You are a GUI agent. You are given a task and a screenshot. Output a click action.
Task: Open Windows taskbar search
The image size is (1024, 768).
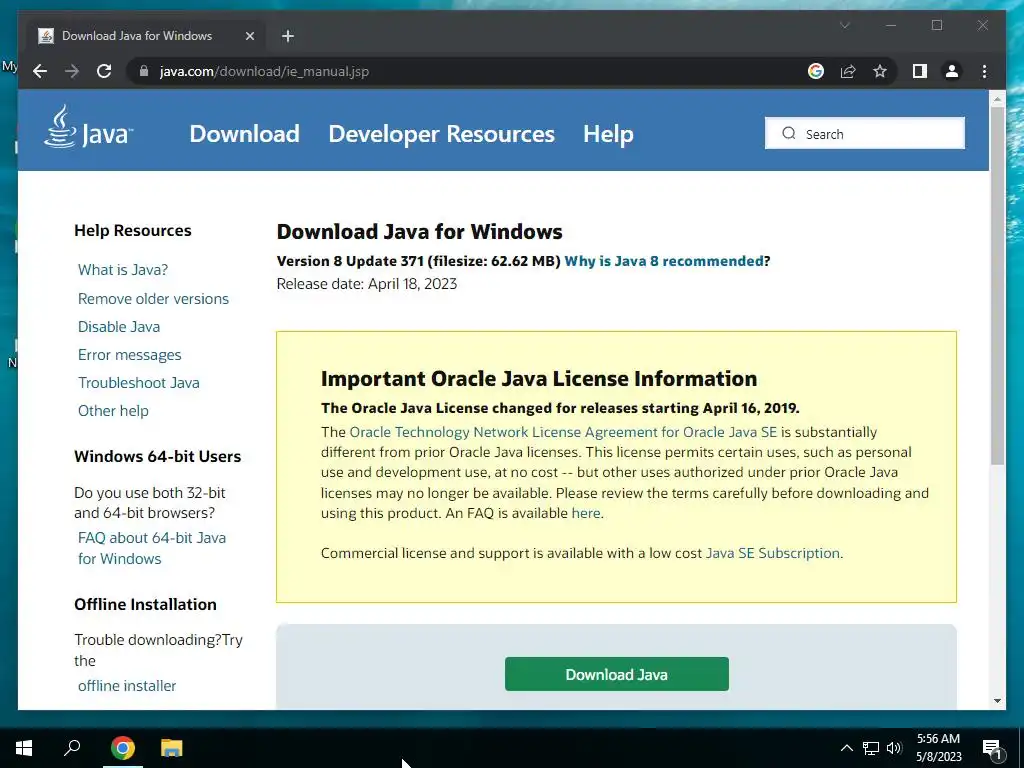pyautogui.click(x=72, y=748)
